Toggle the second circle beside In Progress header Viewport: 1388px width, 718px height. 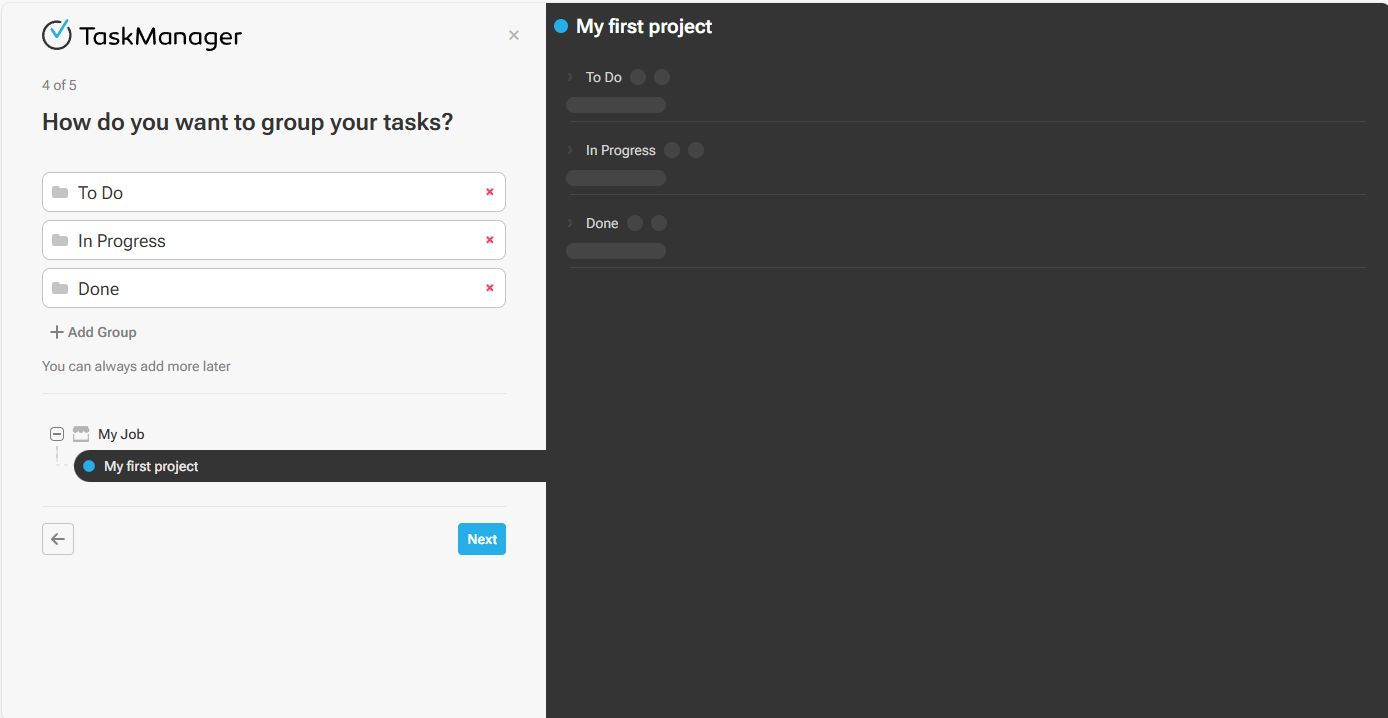click(695, 150)
